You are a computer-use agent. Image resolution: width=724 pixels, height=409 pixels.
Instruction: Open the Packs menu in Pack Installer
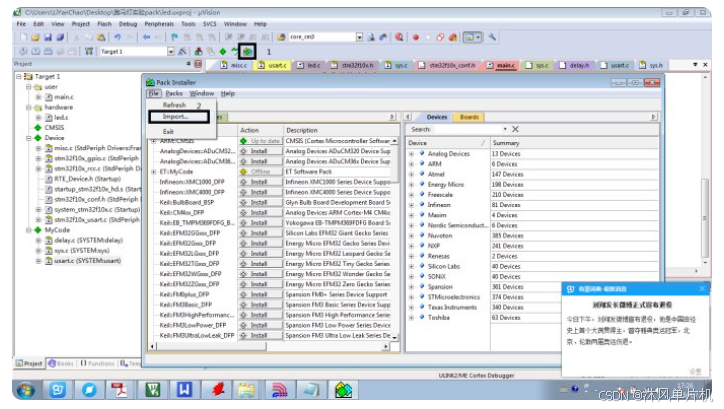174,93
